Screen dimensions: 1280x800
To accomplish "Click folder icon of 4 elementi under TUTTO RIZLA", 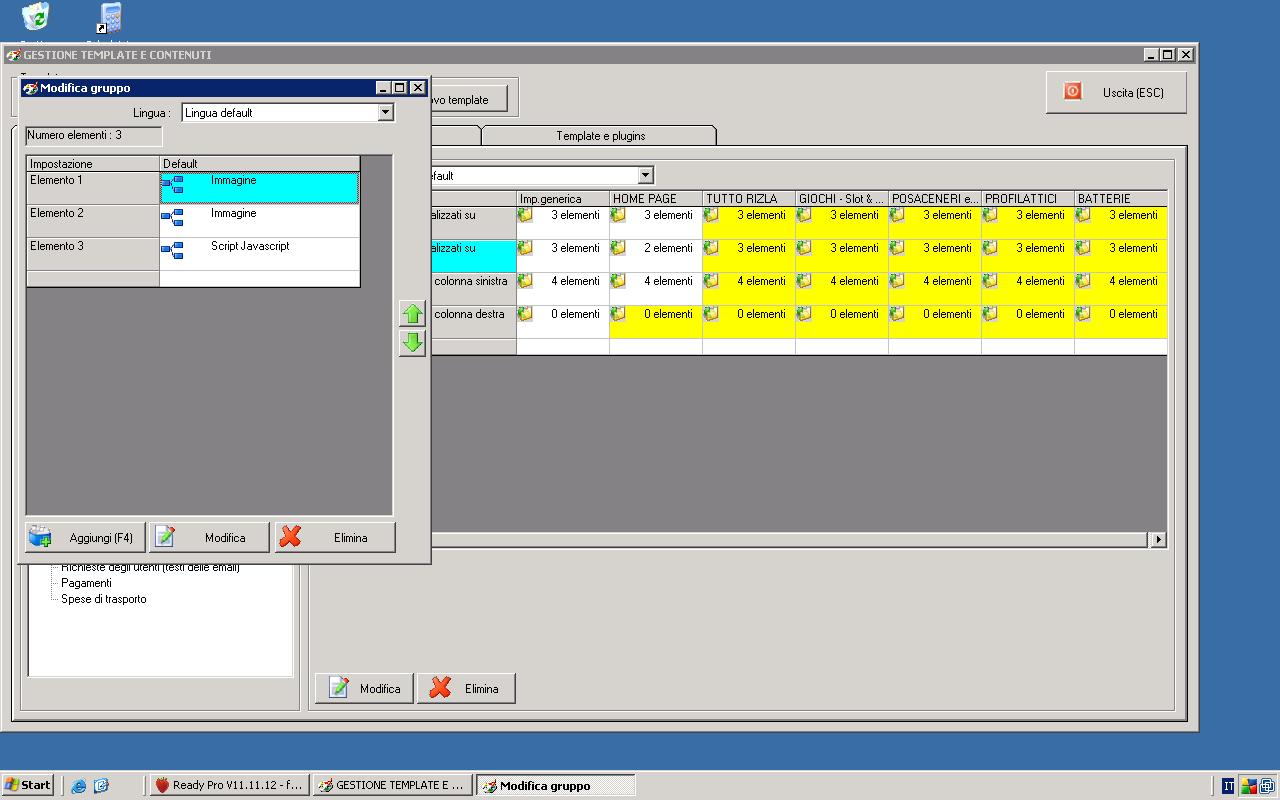I will point(711,281).
